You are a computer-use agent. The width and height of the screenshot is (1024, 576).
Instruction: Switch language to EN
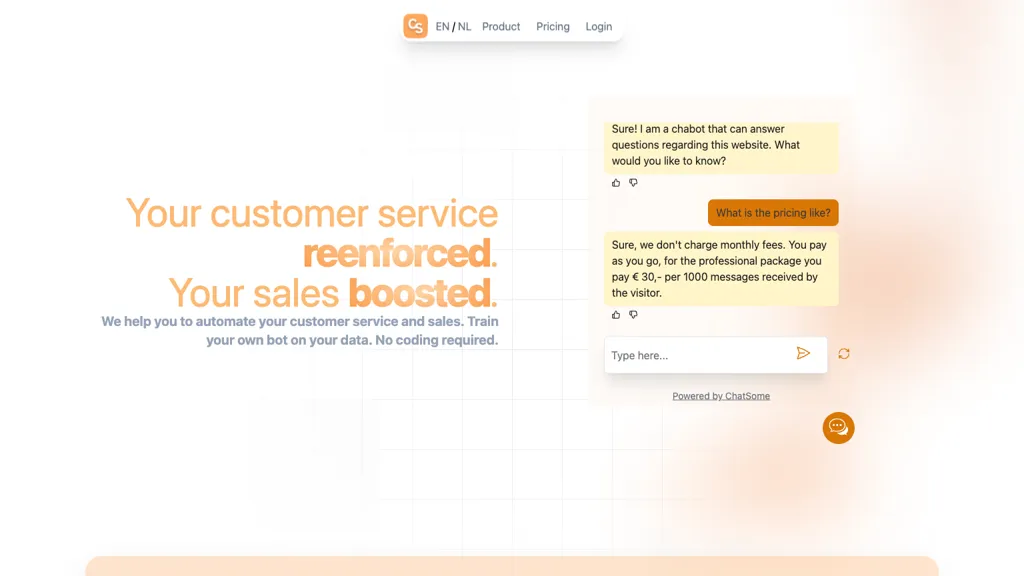[442, 27]
